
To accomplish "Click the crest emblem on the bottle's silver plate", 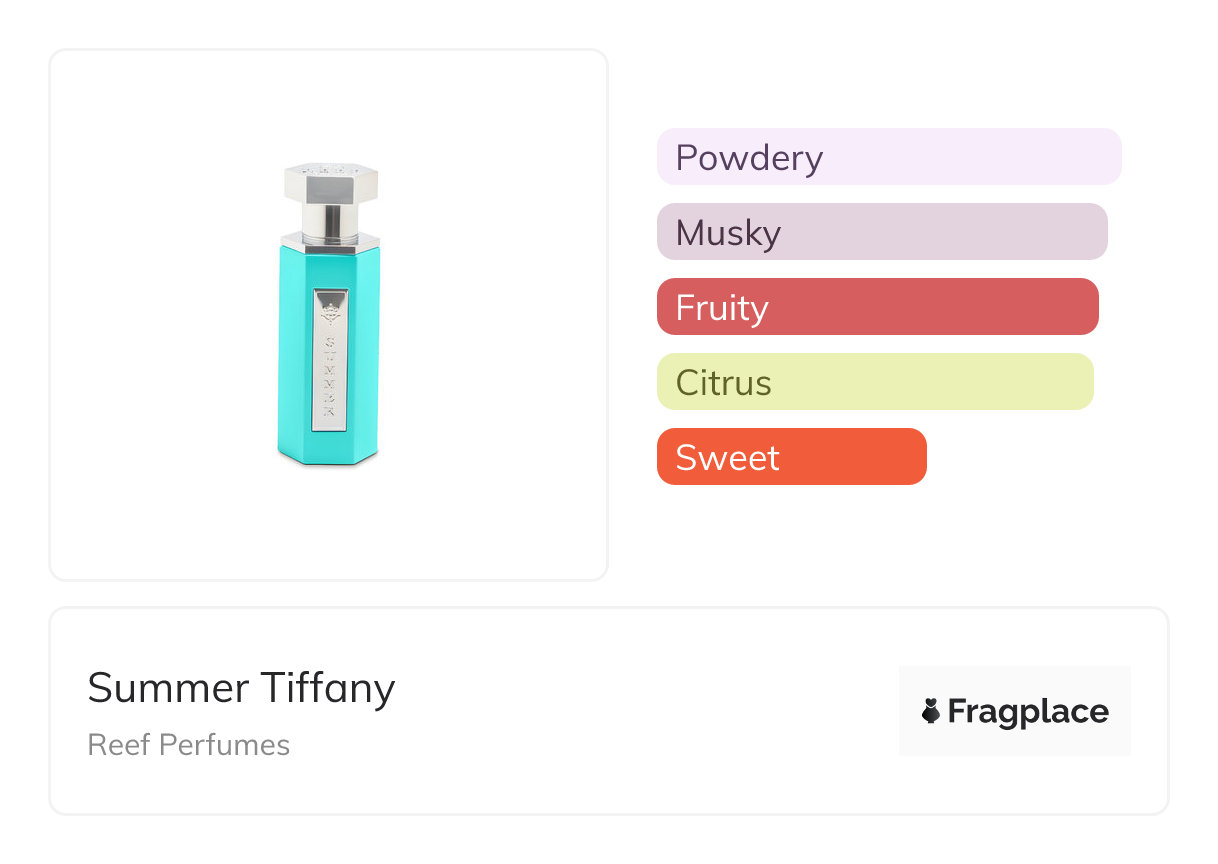I will click(329, 308).
